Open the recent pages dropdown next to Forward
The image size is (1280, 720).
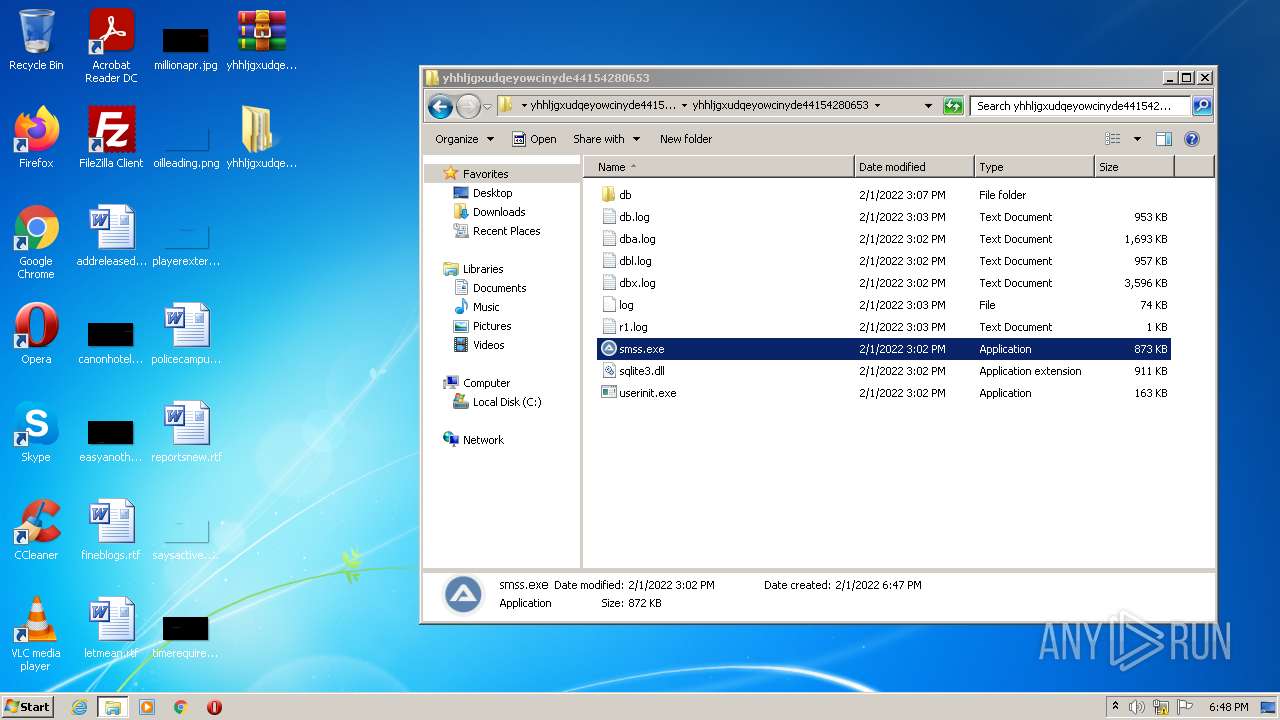(487, 105)
